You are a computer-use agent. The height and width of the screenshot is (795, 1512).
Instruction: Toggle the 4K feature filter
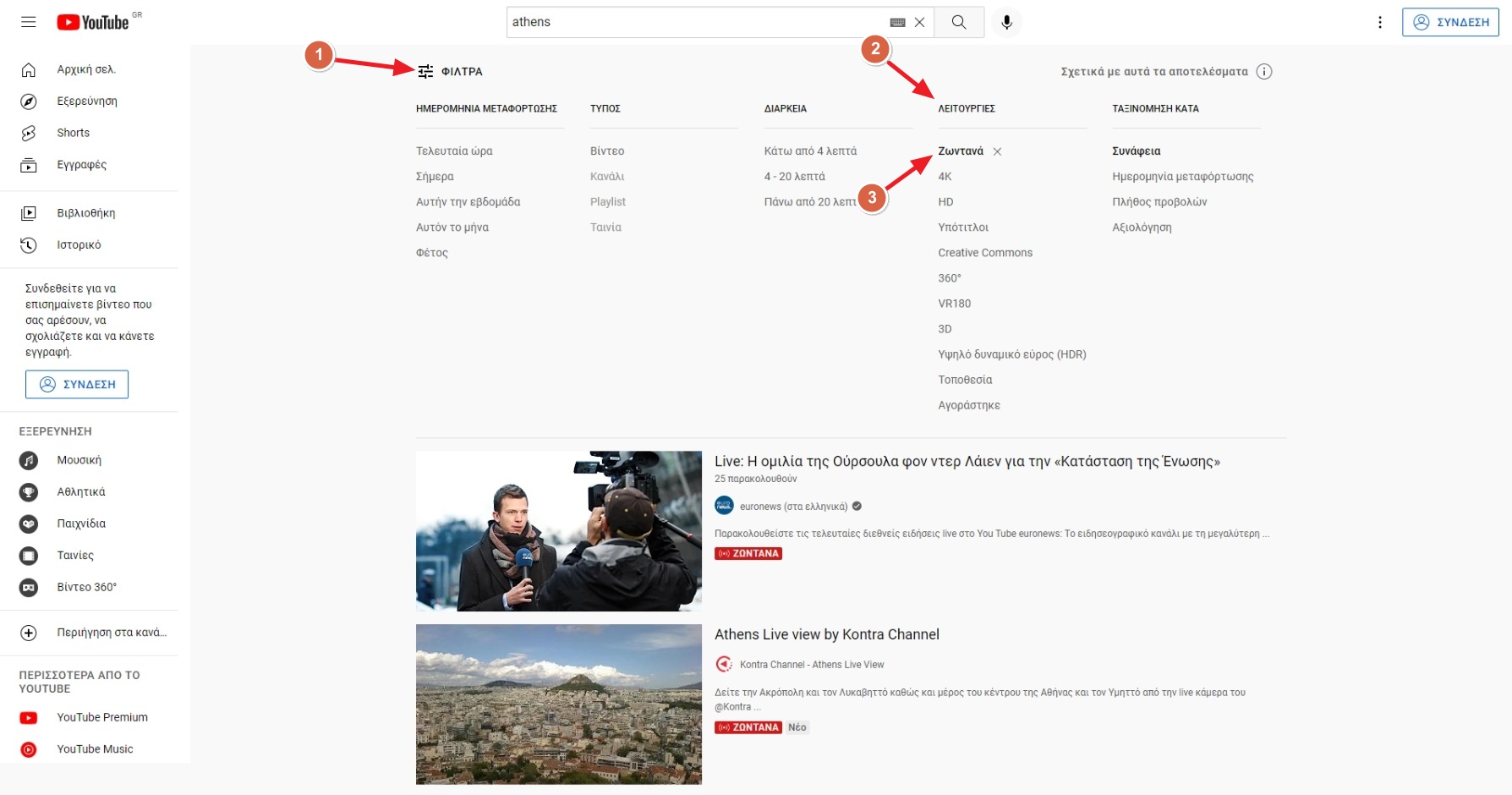point(945,177)
